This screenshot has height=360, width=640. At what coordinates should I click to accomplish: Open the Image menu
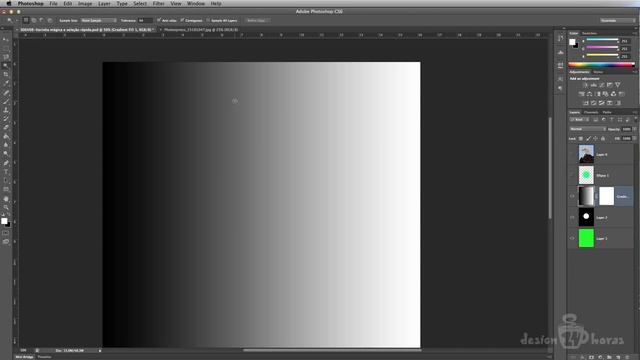pos(85,3)
